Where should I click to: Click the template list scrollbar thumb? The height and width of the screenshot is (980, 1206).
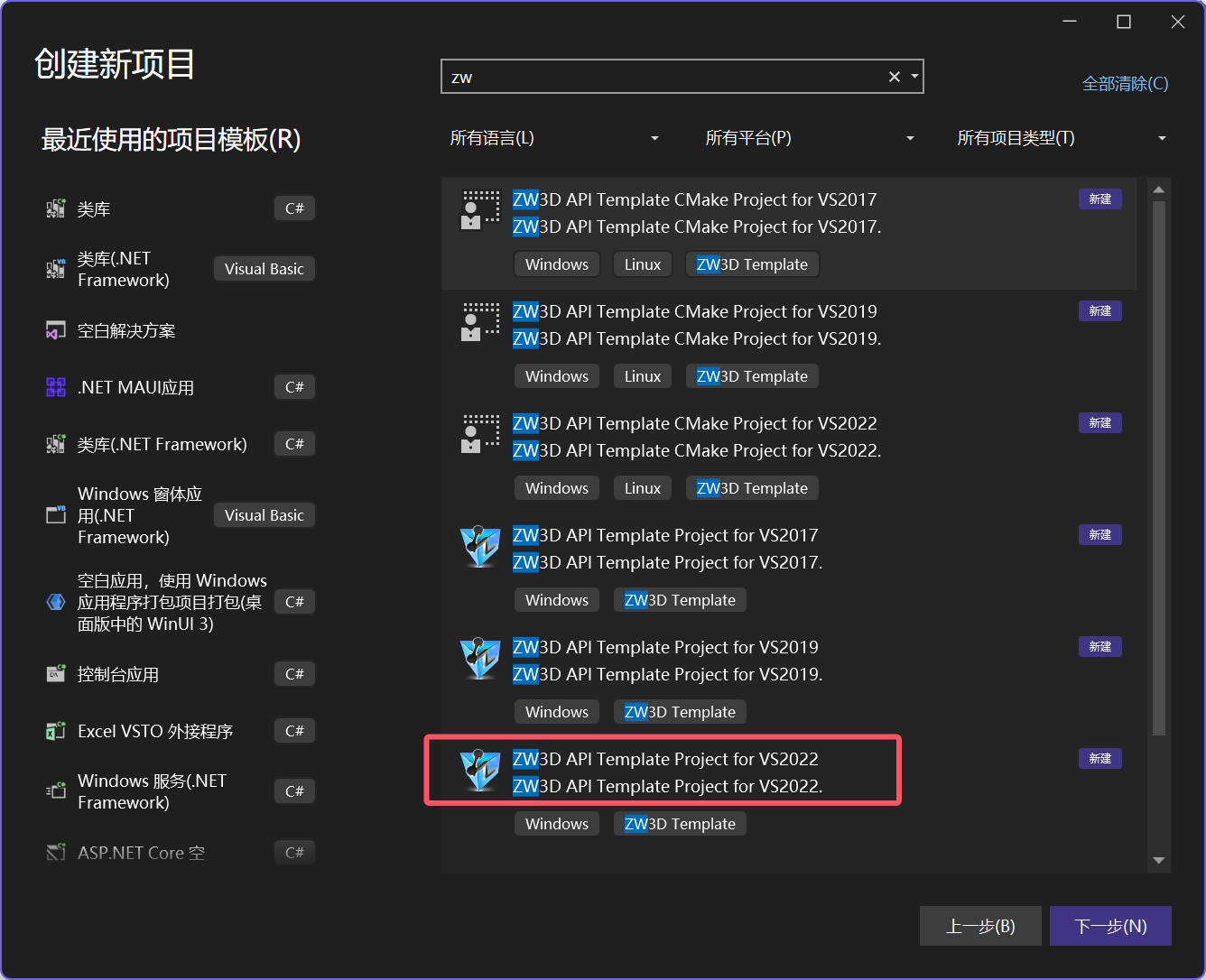point(1159,468)
